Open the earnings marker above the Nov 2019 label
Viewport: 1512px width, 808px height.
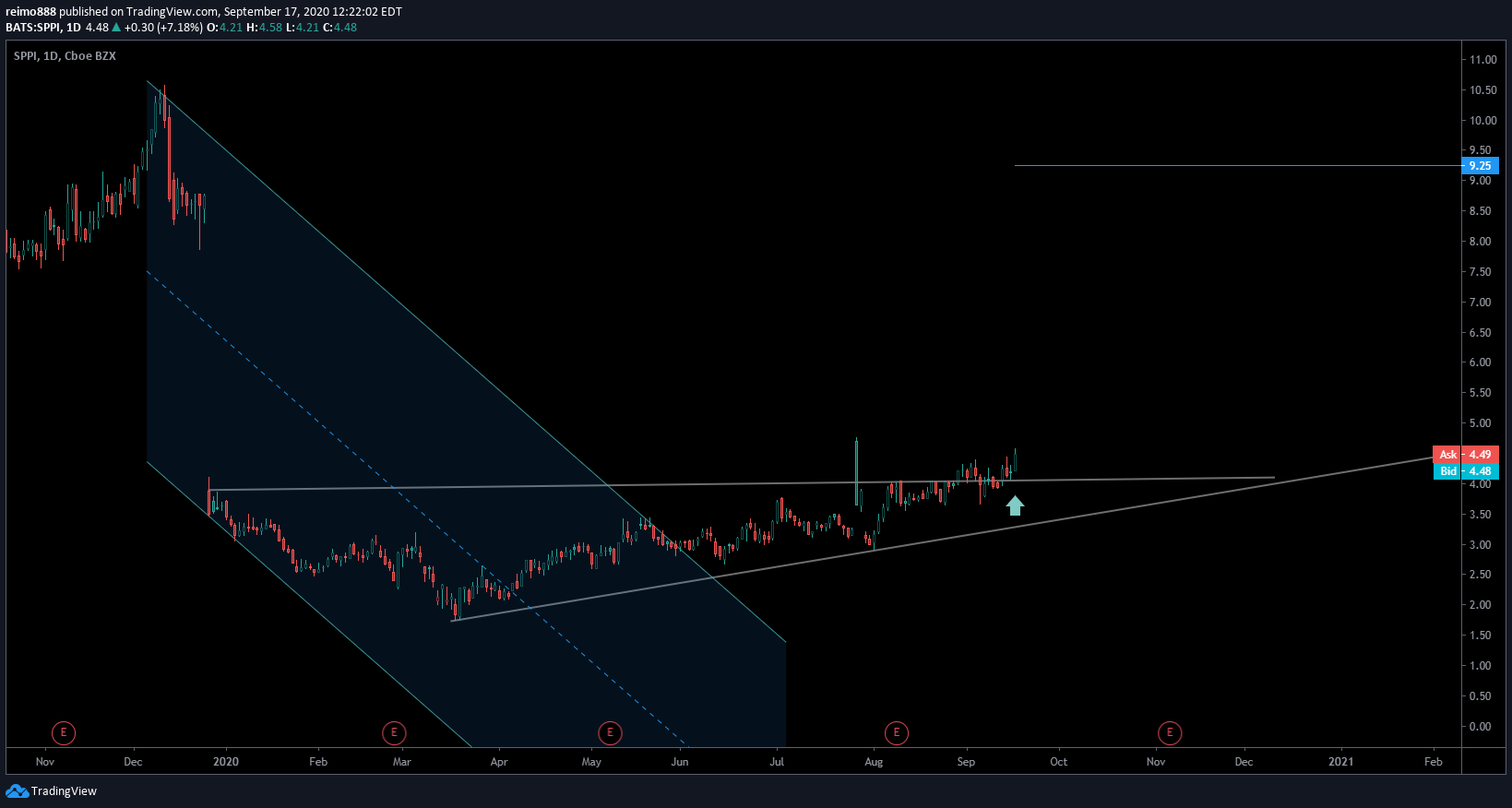pos(64,733)
